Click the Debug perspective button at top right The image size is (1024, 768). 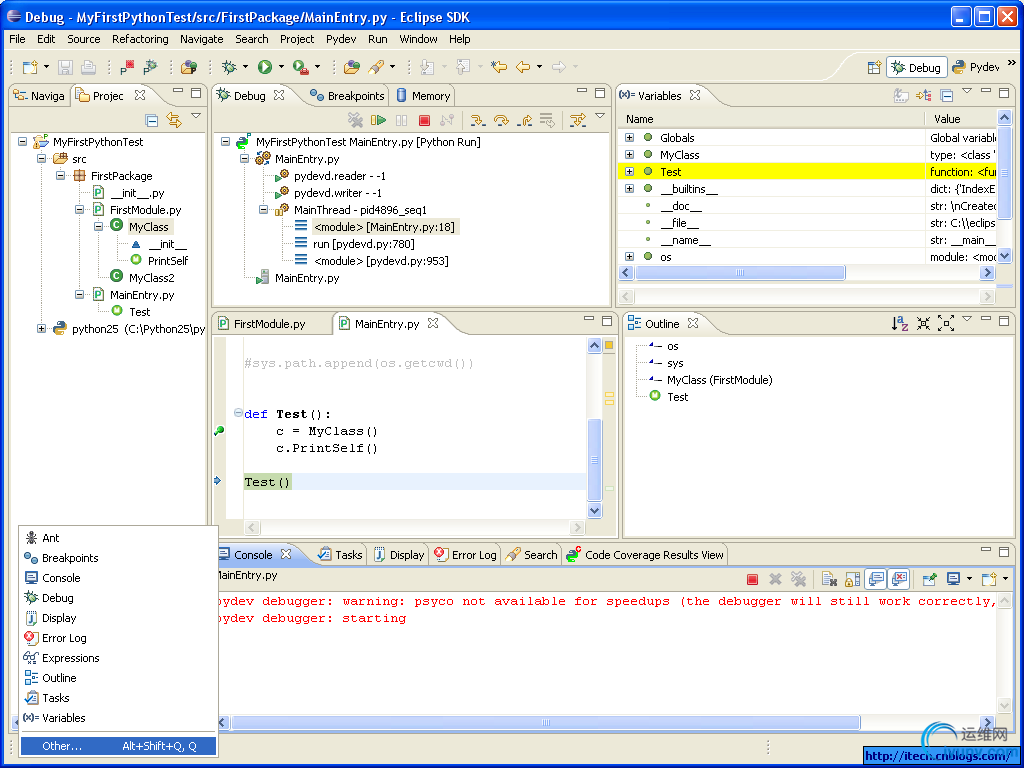pos(916,67)
